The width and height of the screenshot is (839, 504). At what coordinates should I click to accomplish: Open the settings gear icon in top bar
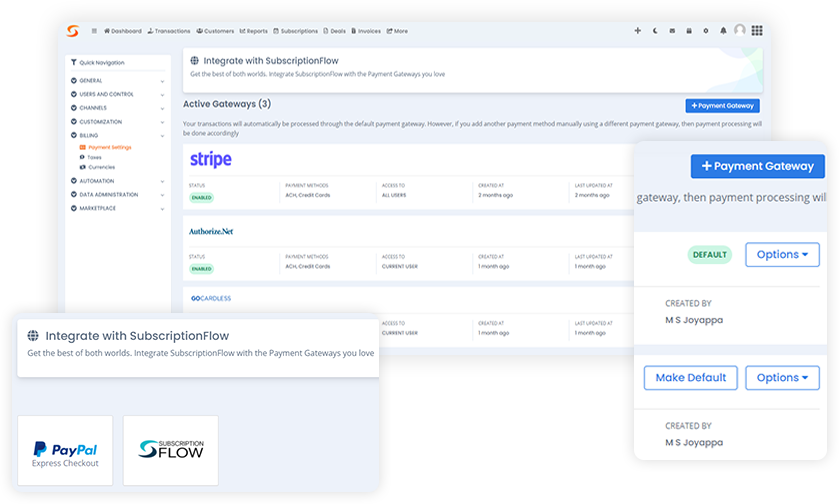pos(706,31)
